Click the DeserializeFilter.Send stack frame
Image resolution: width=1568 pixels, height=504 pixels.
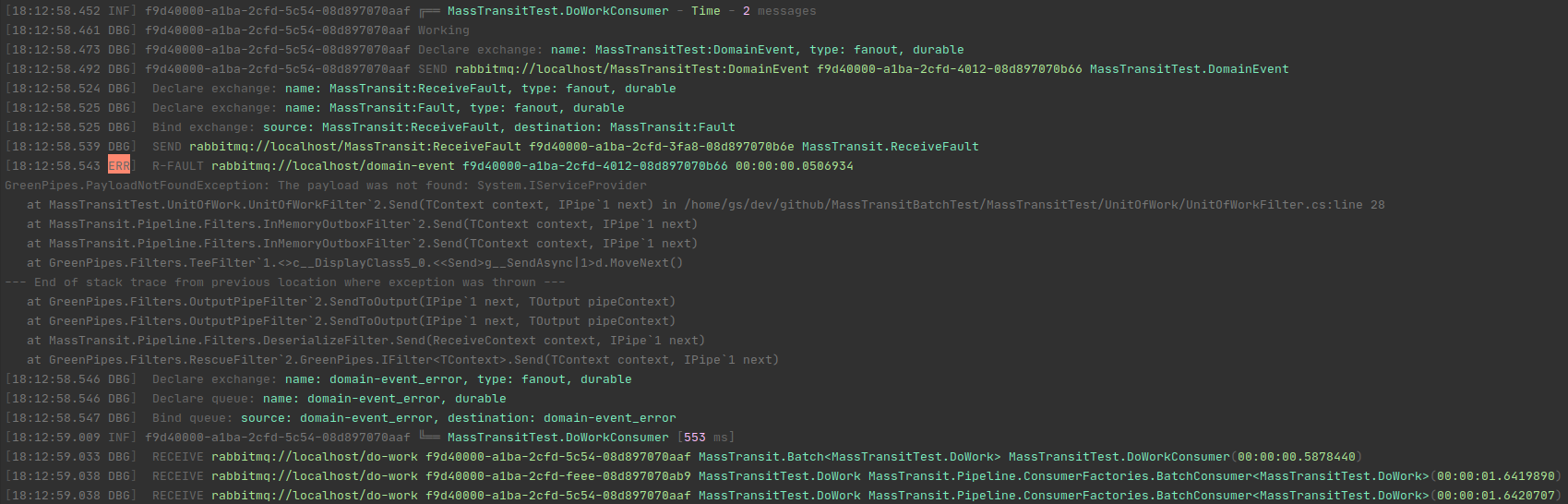[x=365, y=341]
